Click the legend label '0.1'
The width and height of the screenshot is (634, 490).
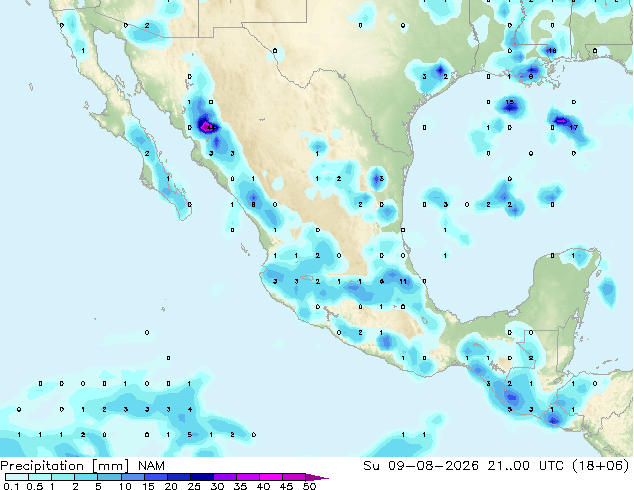tap(11, 486)
